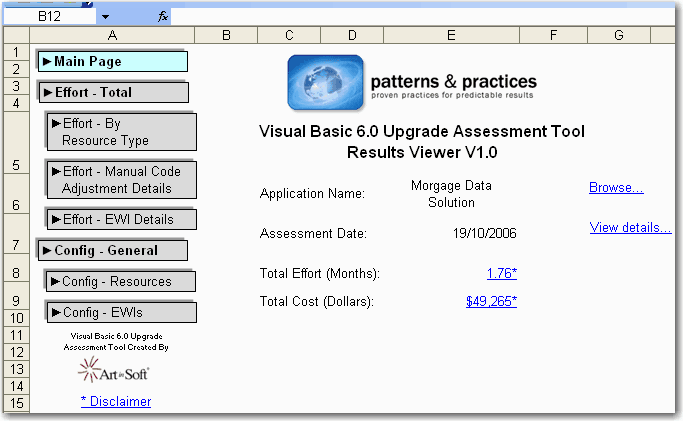Click the View details... link

coord(630,227)
